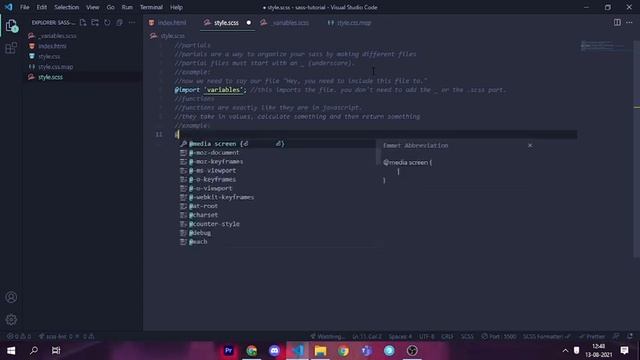The height and width of the screenshot is (360, 640).
Task: Open the Extensions view in activity bar
Action: pyautogui.click(x=11, y=48)
